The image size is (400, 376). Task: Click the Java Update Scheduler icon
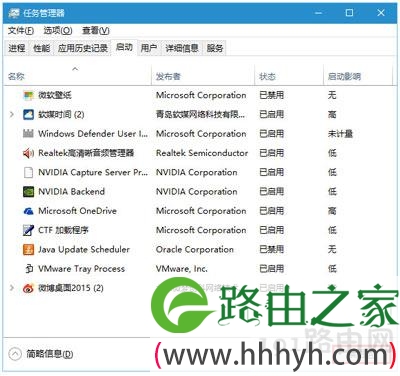pyautogui.click(x=29, y=249)
